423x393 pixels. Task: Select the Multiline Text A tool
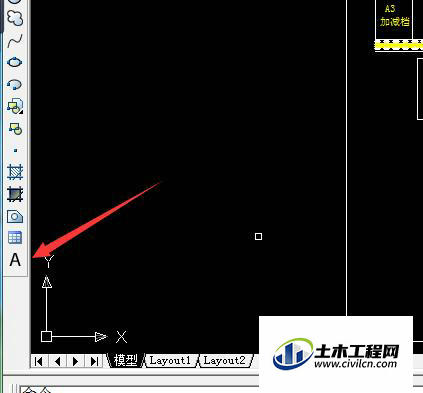click(x=15, y=260)
